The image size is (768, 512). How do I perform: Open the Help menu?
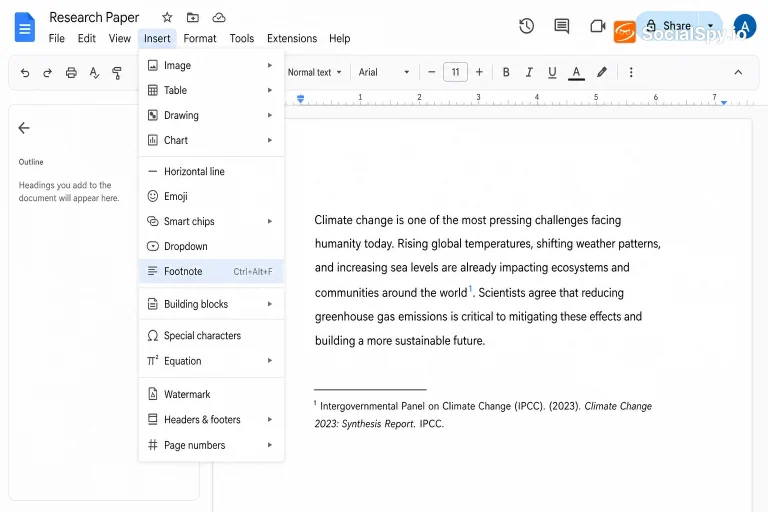(339, 39)
